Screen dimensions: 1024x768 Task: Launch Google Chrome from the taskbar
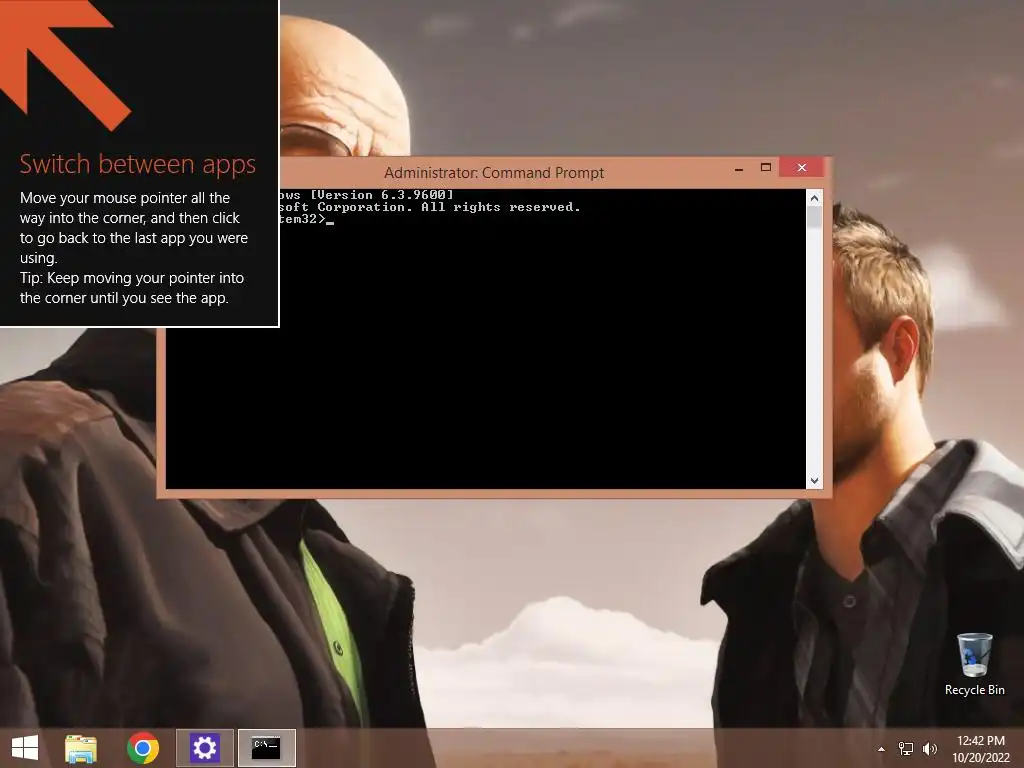coord(143,748)
